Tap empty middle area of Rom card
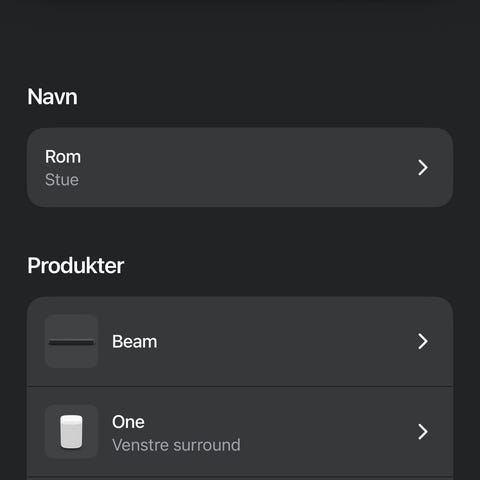This screenshot has width=480, height=480. click(240, 167)
